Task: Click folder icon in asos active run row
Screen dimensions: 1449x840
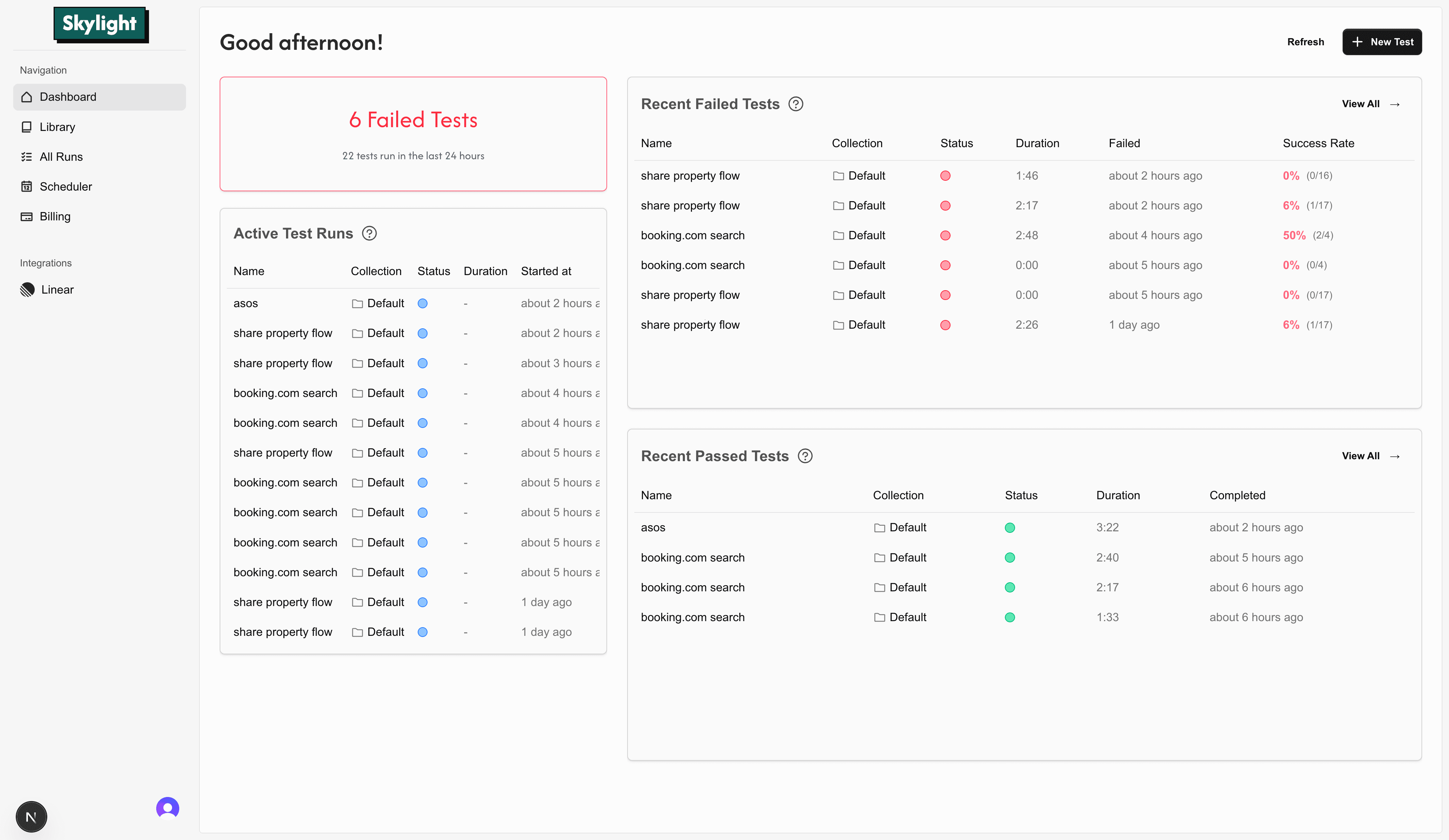Action: click(x=357, y=303)
